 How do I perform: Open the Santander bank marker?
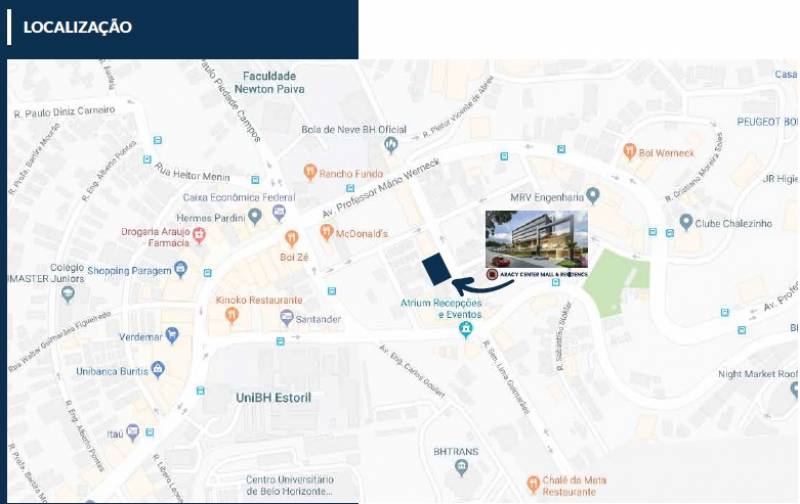pyautogui.click(x=287, y=318)
